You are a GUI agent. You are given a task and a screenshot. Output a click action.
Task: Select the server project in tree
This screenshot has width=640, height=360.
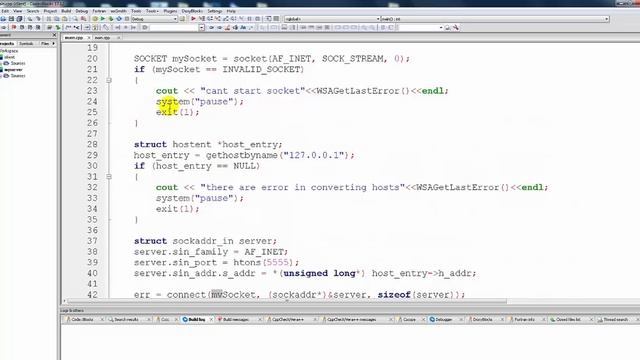(x=13, y=69)
